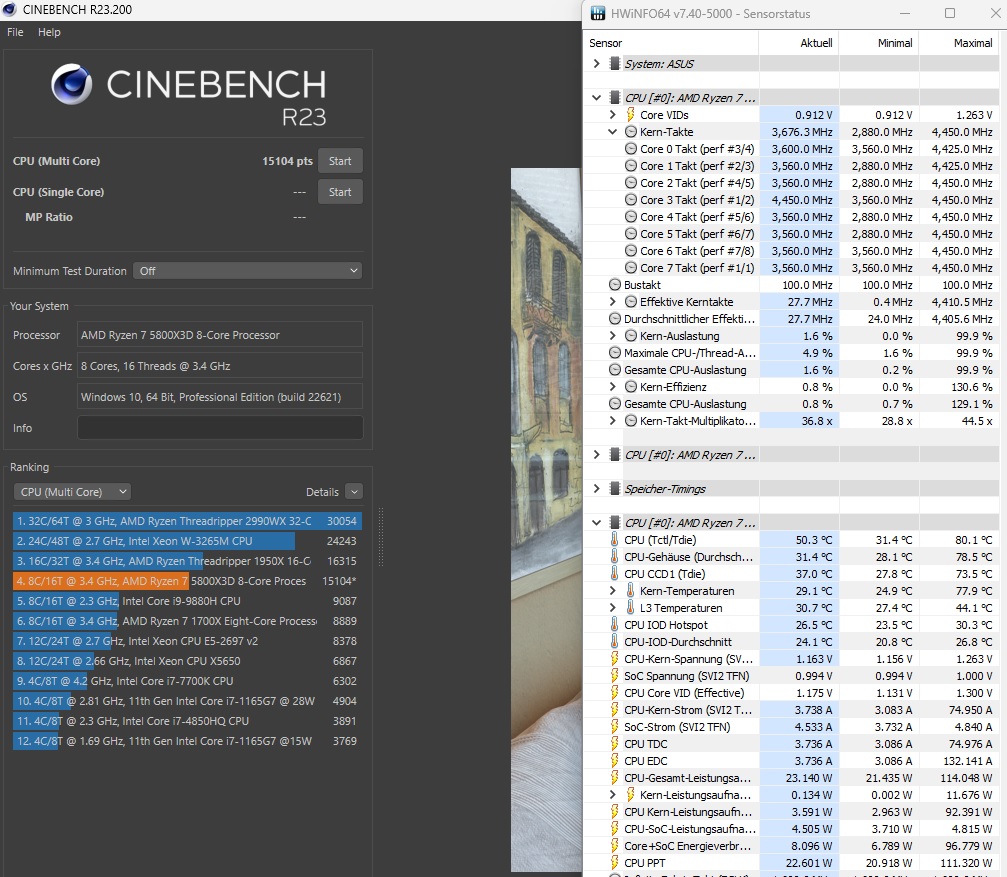Click the Maximal column header
The width and height of the screenshot is (1007, 877).
coord(959,43)
